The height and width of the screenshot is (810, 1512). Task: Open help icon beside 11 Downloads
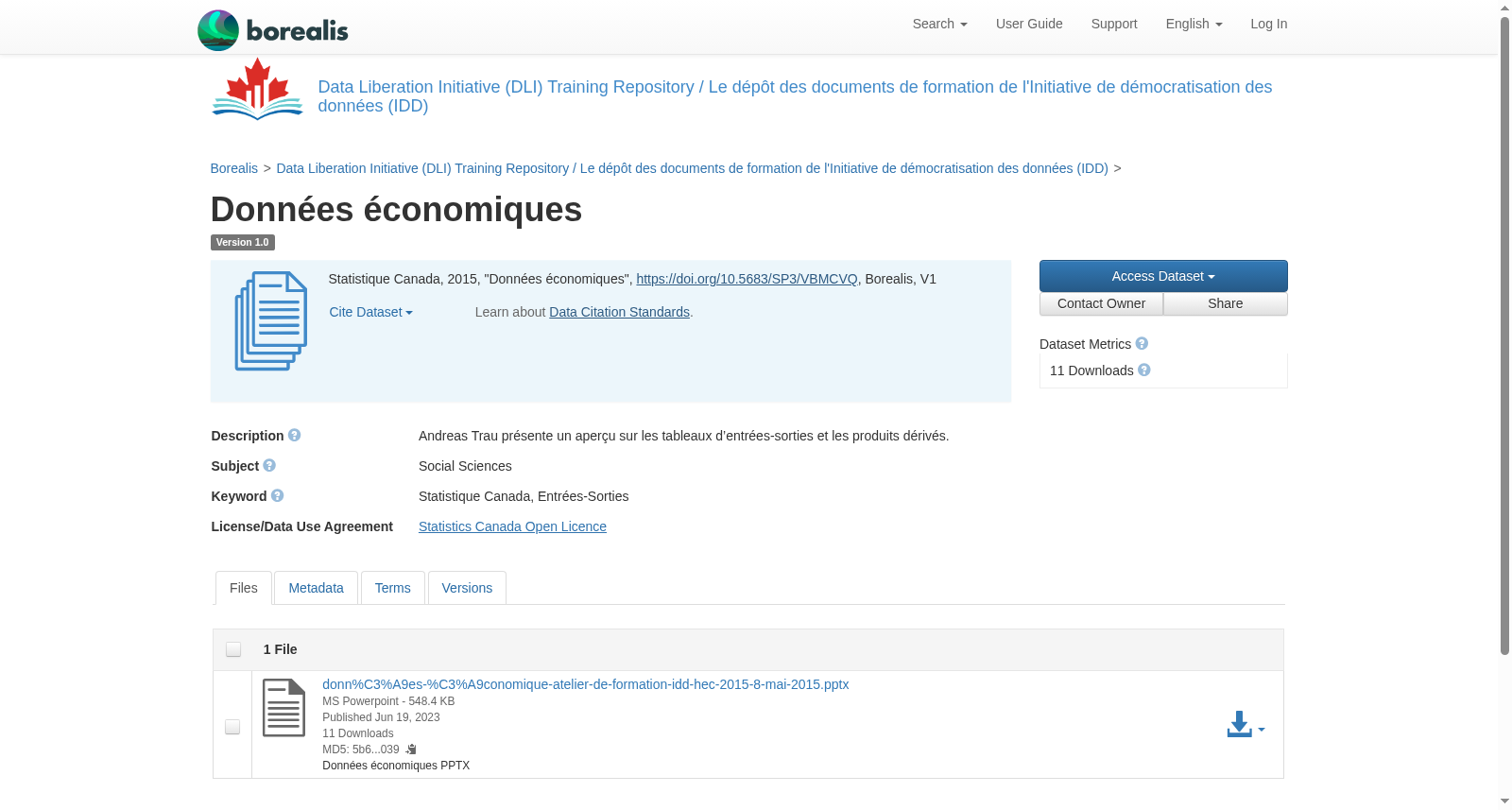pos(1144,371)
